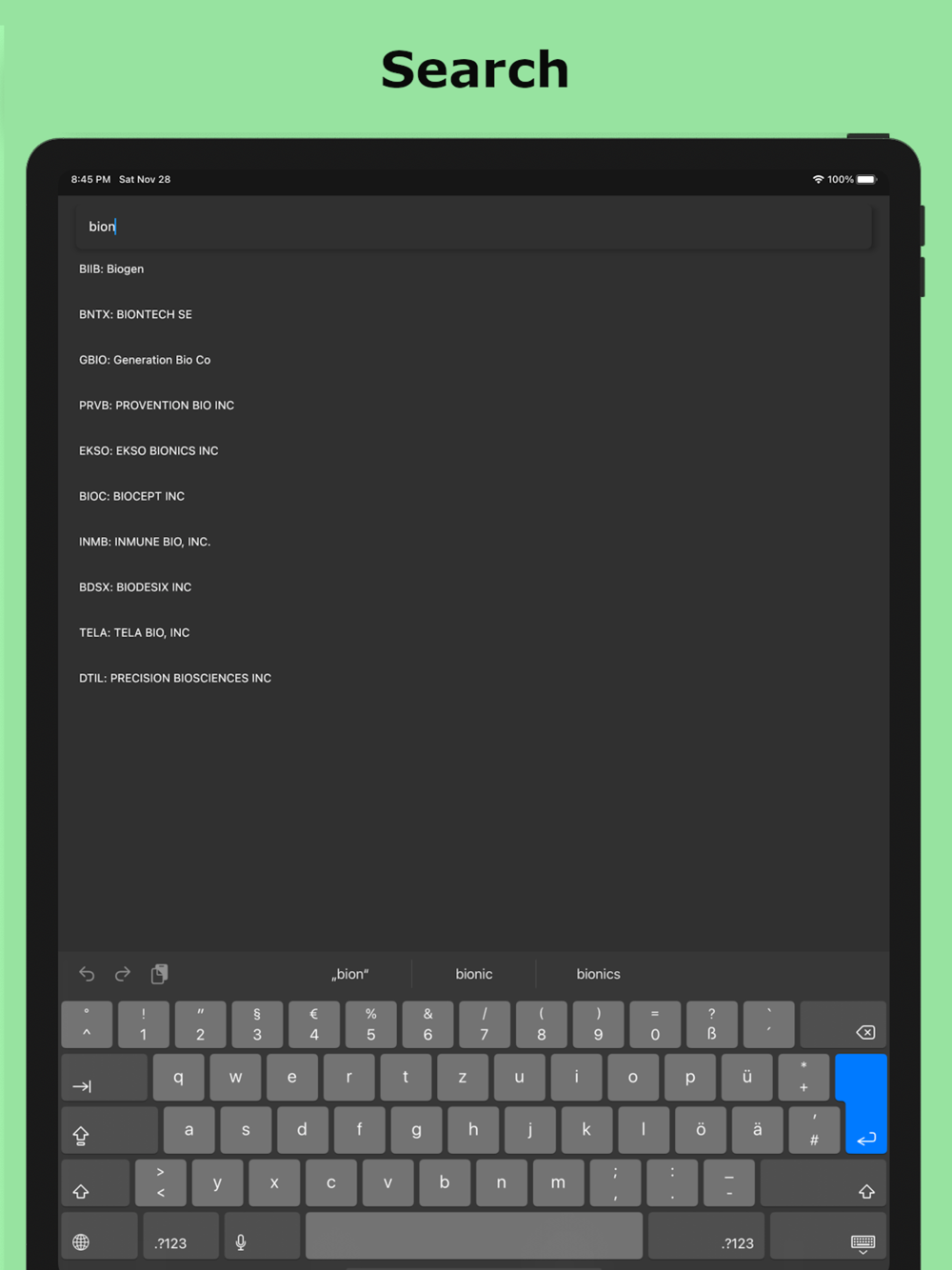Tap the 'z' key
Viewport: 952px width, 1270px height.
[x=463, y=1077]
